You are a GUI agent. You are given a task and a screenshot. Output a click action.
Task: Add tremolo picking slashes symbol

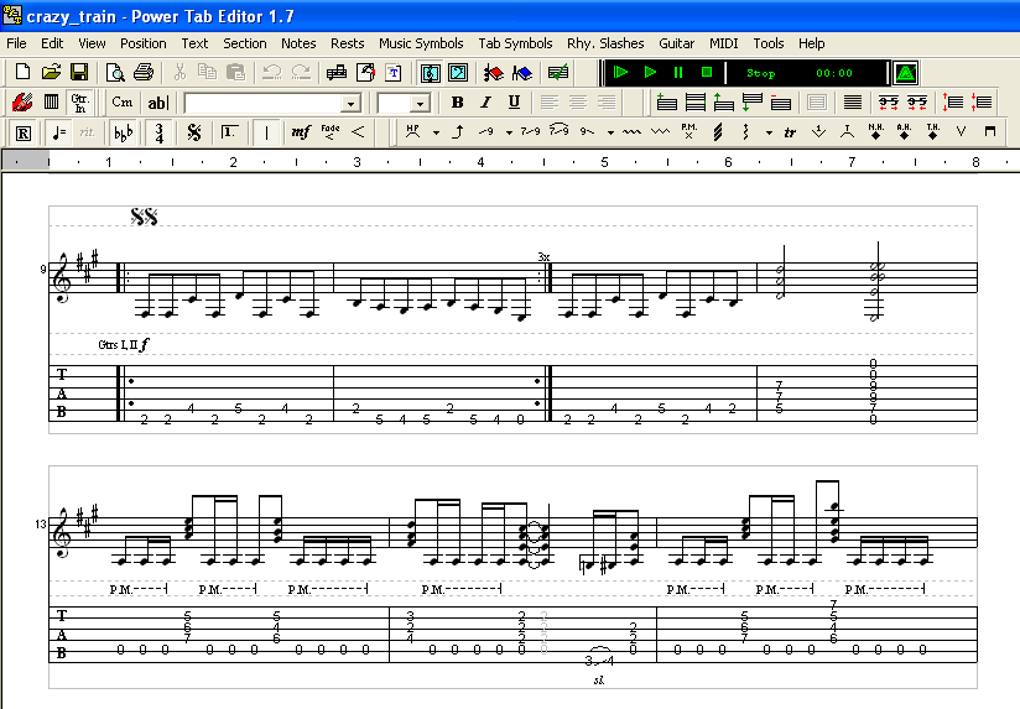[x=718, y=132]
